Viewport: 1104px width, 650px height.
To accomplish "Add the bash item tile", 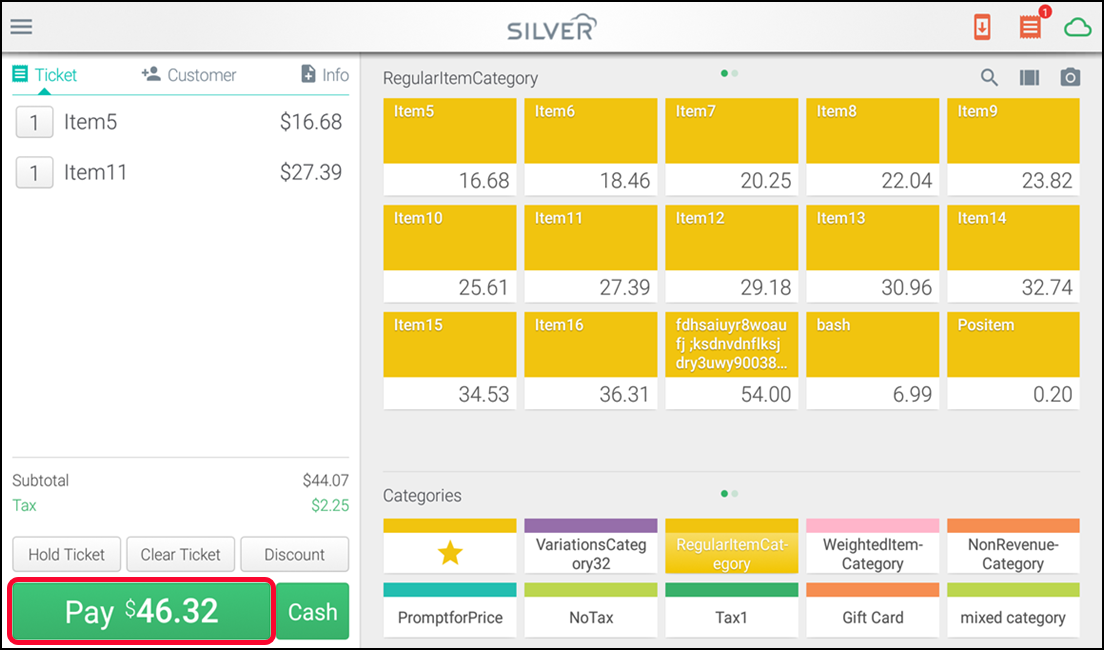I will 872,361.
